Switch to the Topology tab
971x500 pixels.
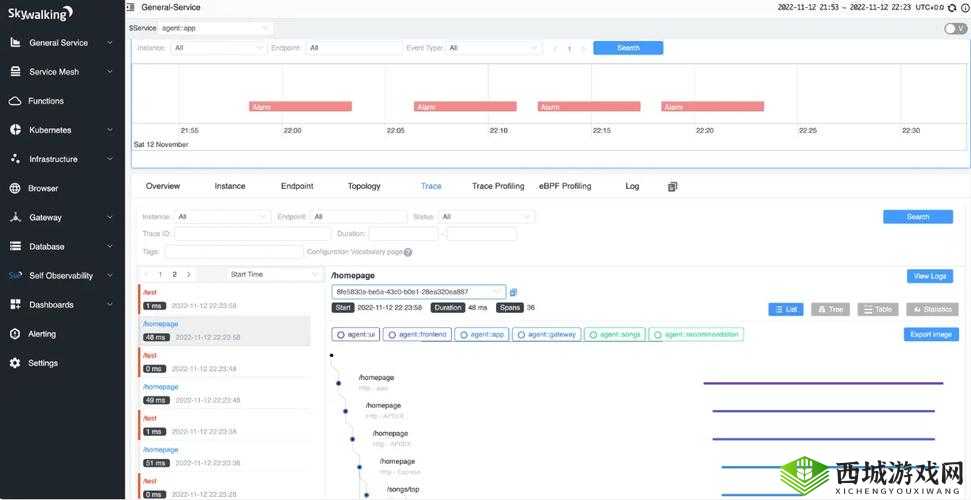pos(364,186)
